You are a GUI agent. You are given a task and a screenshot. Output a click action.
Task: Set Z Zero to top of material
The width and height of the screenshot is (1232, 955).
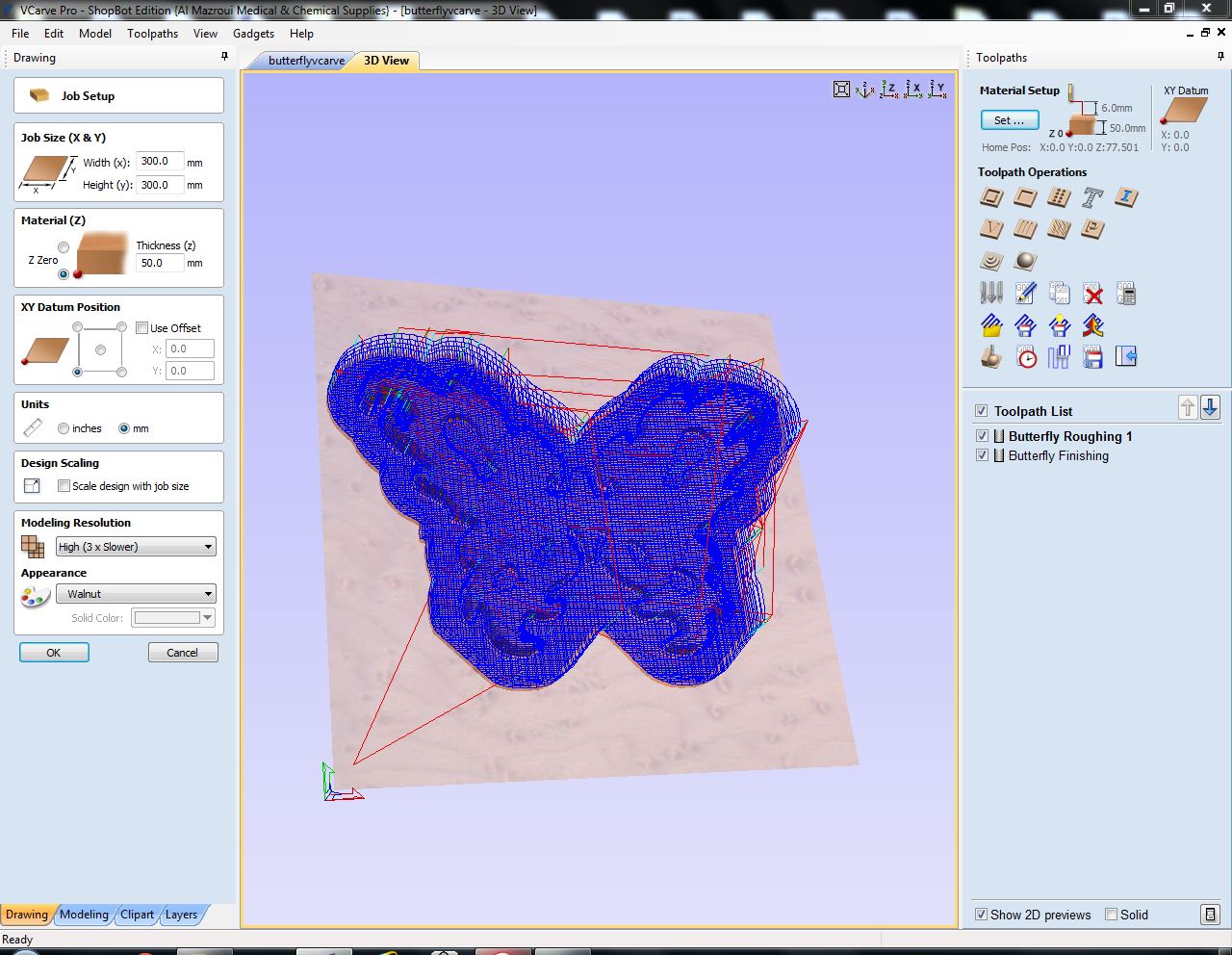[64, 247]
